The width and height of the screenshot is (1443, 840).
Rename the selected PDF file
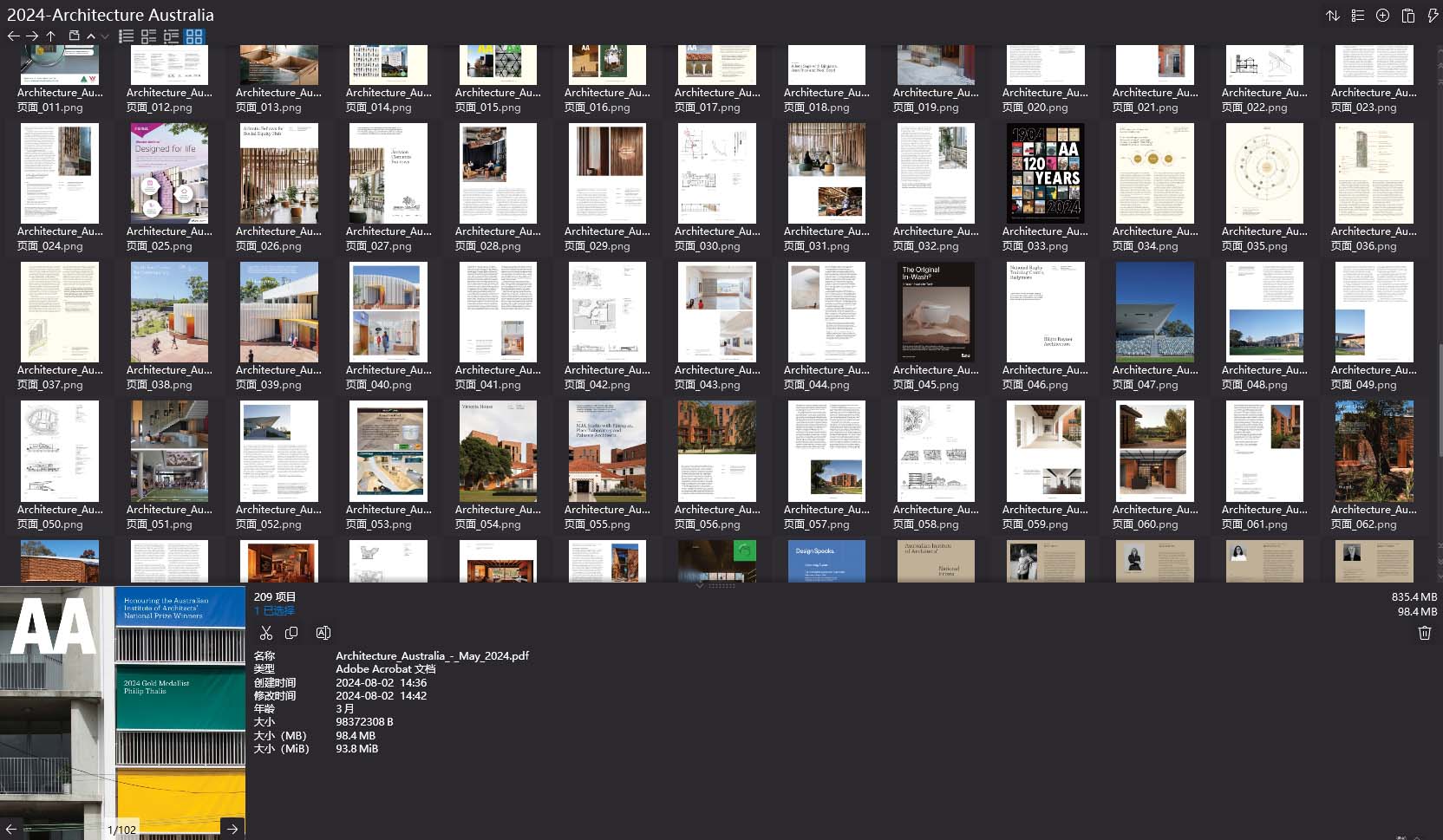click(323, 634)
